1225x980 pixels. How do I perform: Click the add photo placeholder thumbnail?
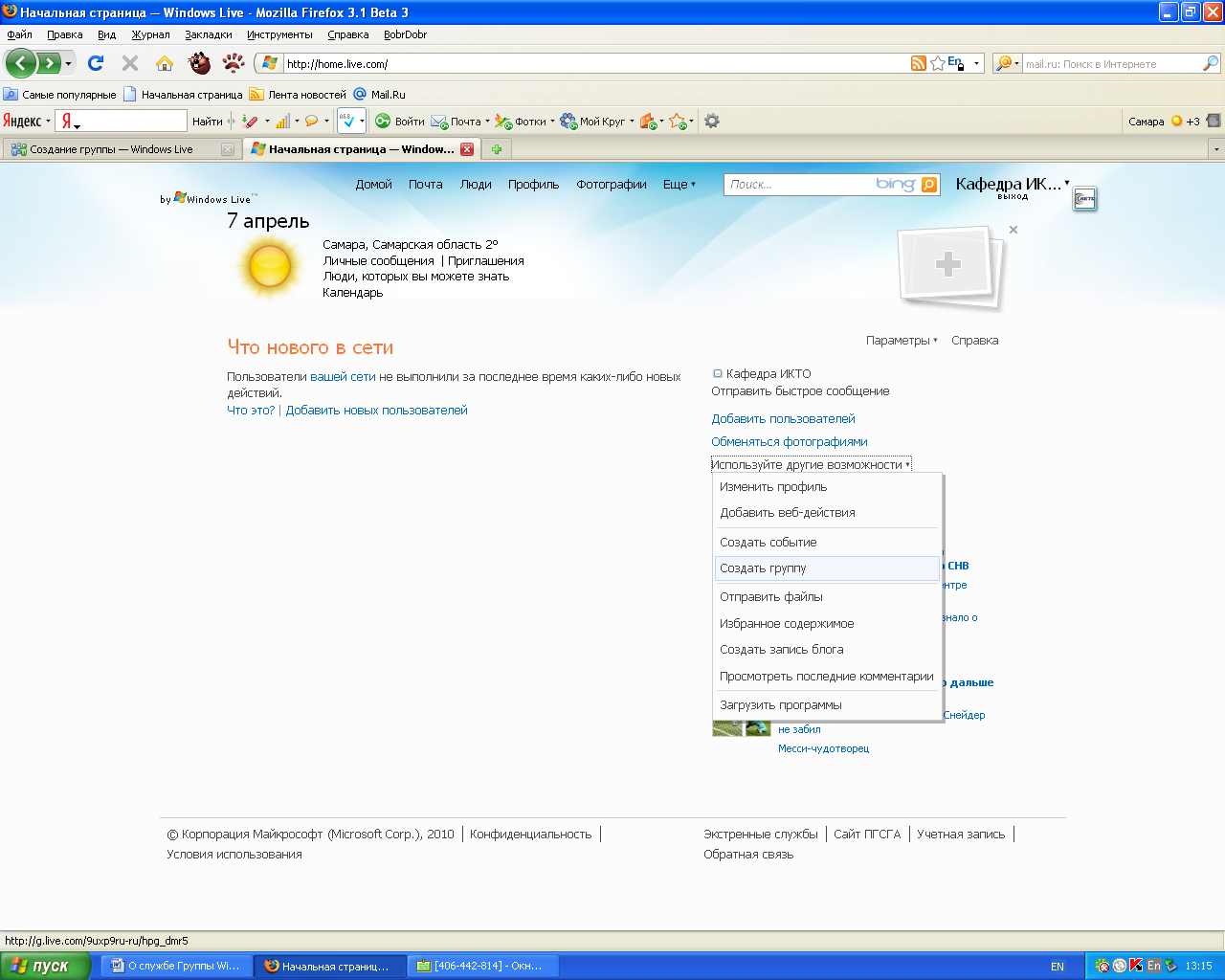coord(947,264)
